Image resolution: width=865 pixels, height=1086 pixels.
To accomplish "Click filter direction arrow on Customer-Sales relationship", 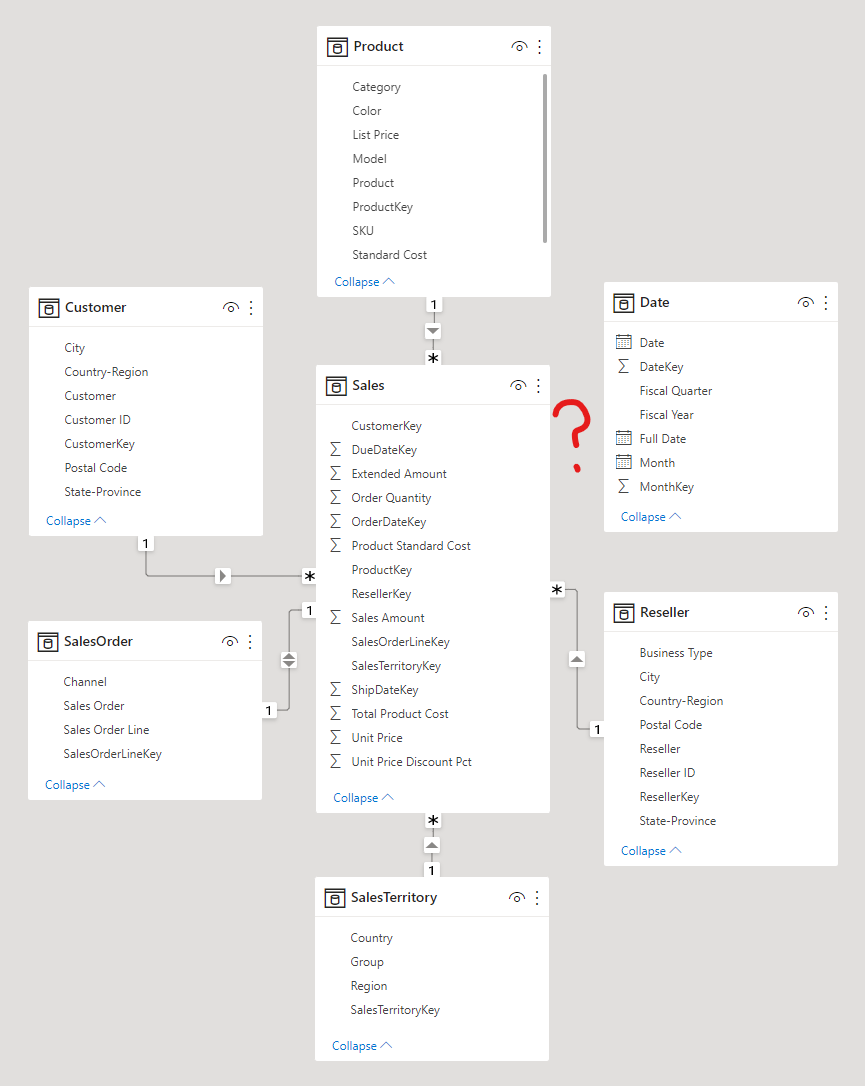I will (223, 576).
